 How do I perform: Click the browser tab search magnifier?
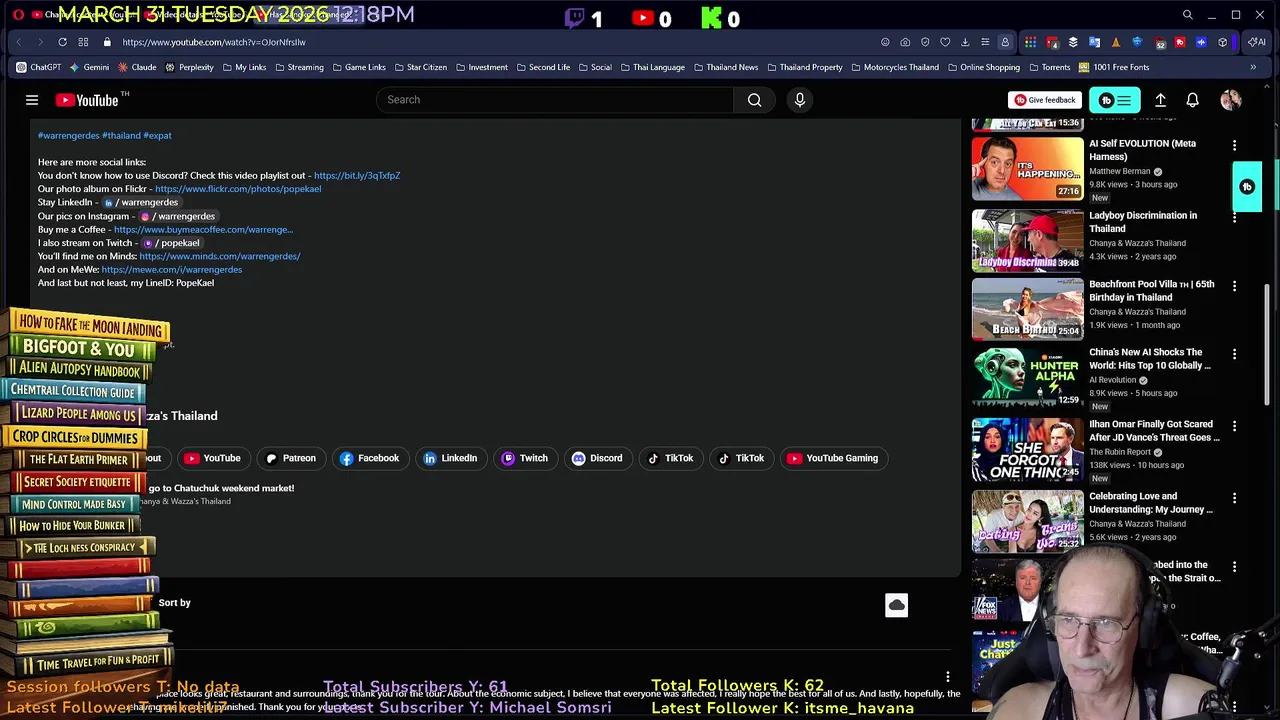click(x=1187, y=15)
